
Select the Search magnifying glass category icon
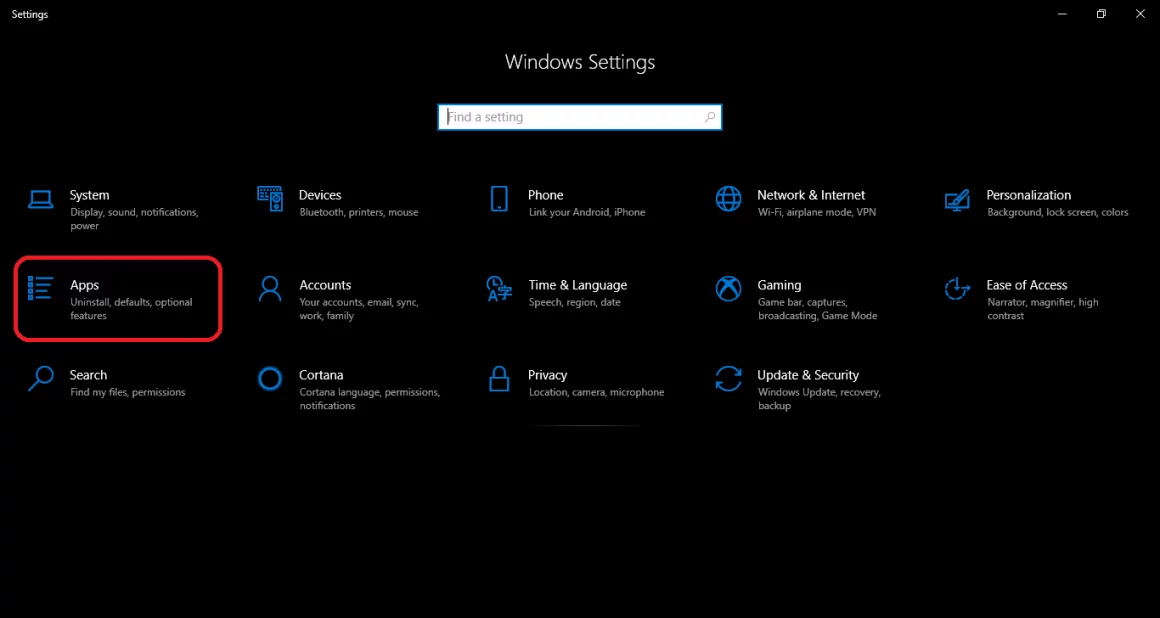tap(41, 378)
